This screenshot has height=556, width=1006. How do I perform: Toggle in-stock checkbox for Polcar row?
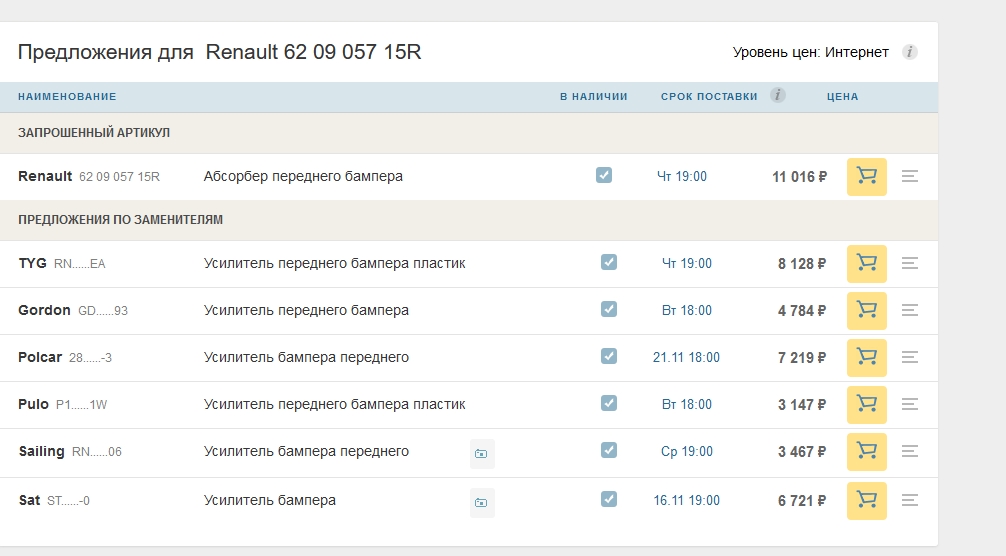[x=609, y=356]
